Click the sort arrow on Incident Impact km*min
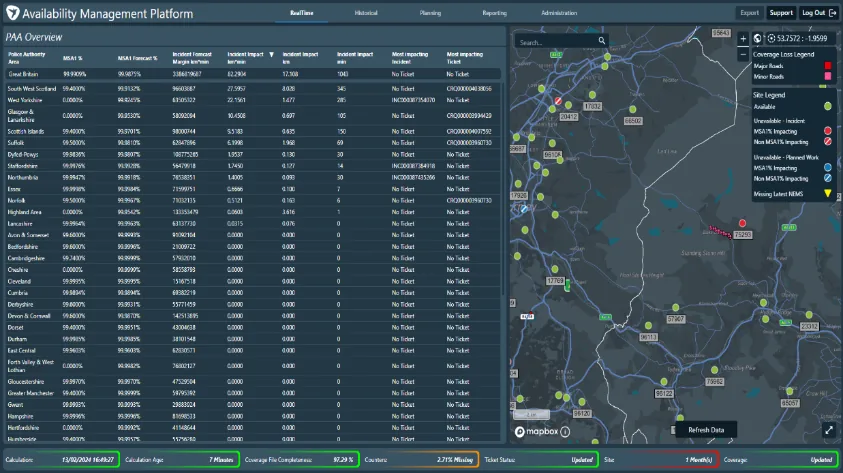This screenshot has height=473, width=843. 272,55
